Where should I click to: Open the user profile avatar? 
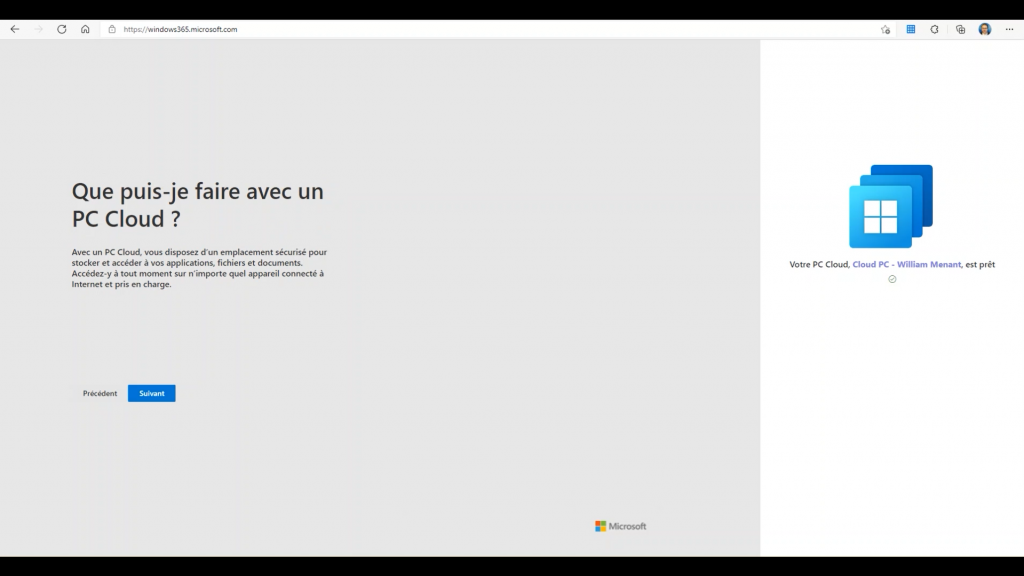pyautogui.click(x=985, y=29)
